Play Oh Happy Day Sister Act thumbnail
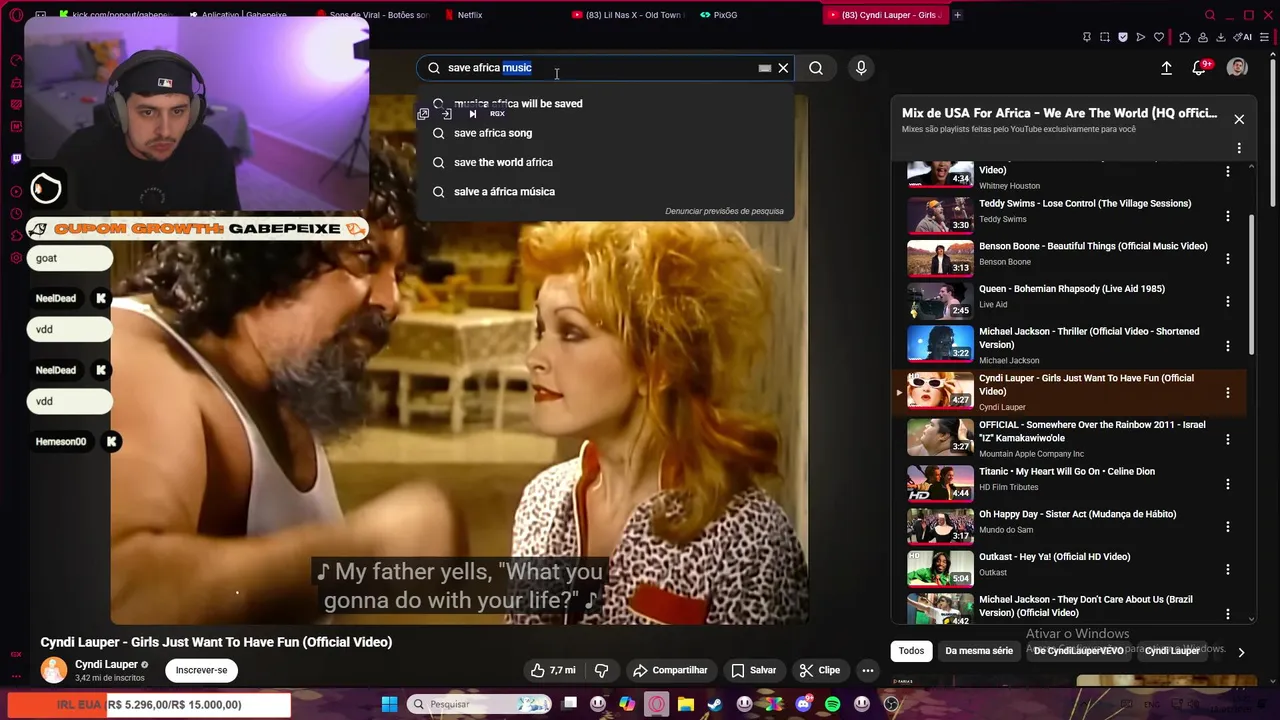The width and height of the screenshot is (1280, 720). tap(940, 526)
